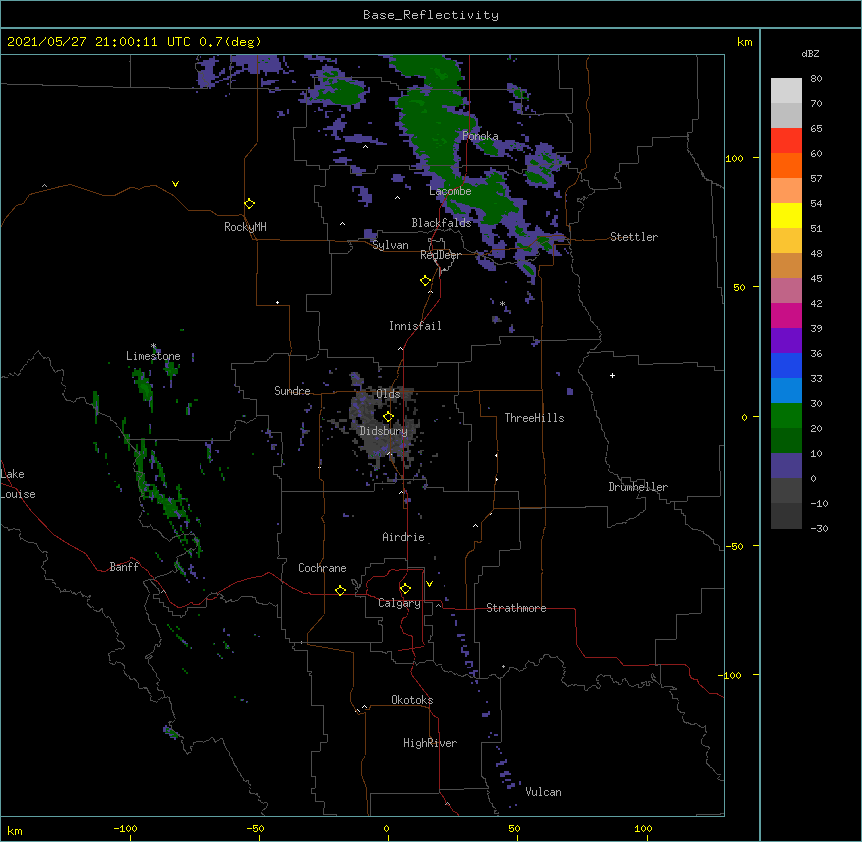862x842 pixels.
Task: Click the Stettler city label
Action: [634, 237]
